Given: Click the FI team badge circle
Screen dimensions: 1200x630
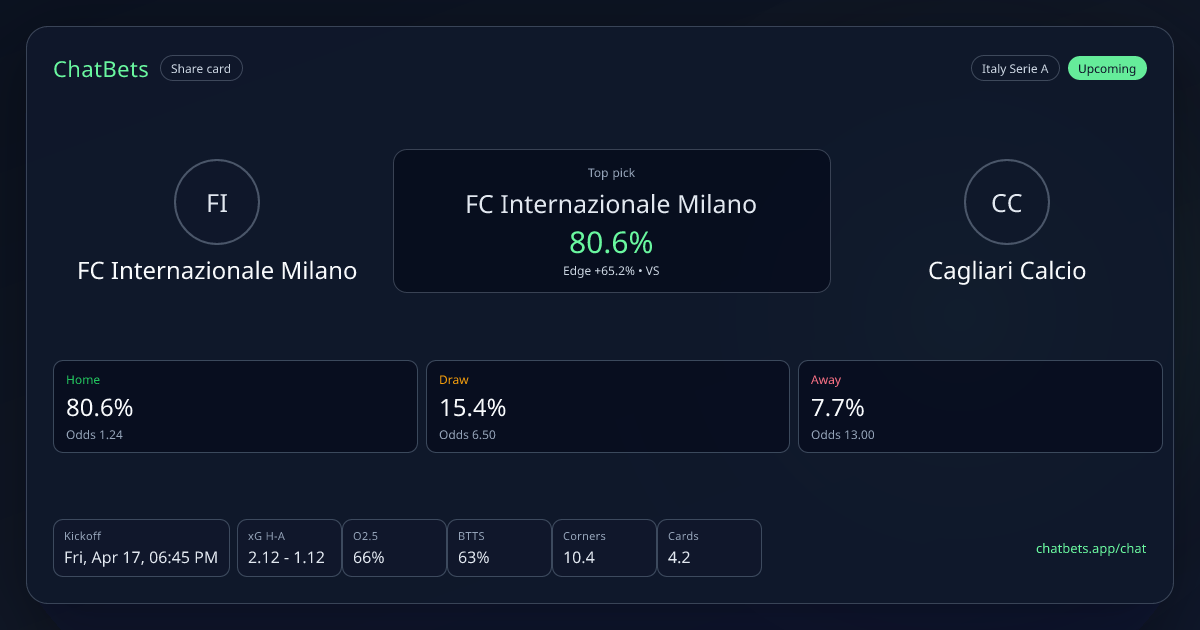Looking at the screenshot, I should [x=217, y=203].
